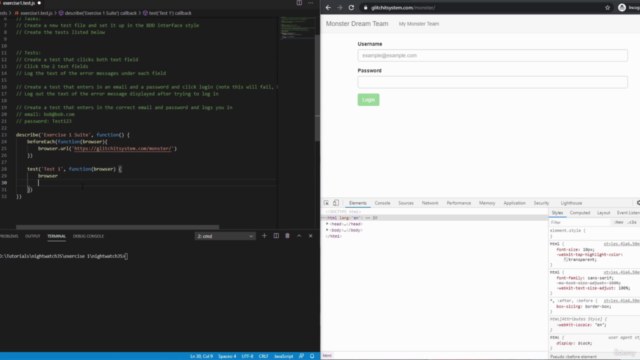Open the DevTools Elements tab
The height and width of the screenshot is (360, 640).
[x=358, y=203]
